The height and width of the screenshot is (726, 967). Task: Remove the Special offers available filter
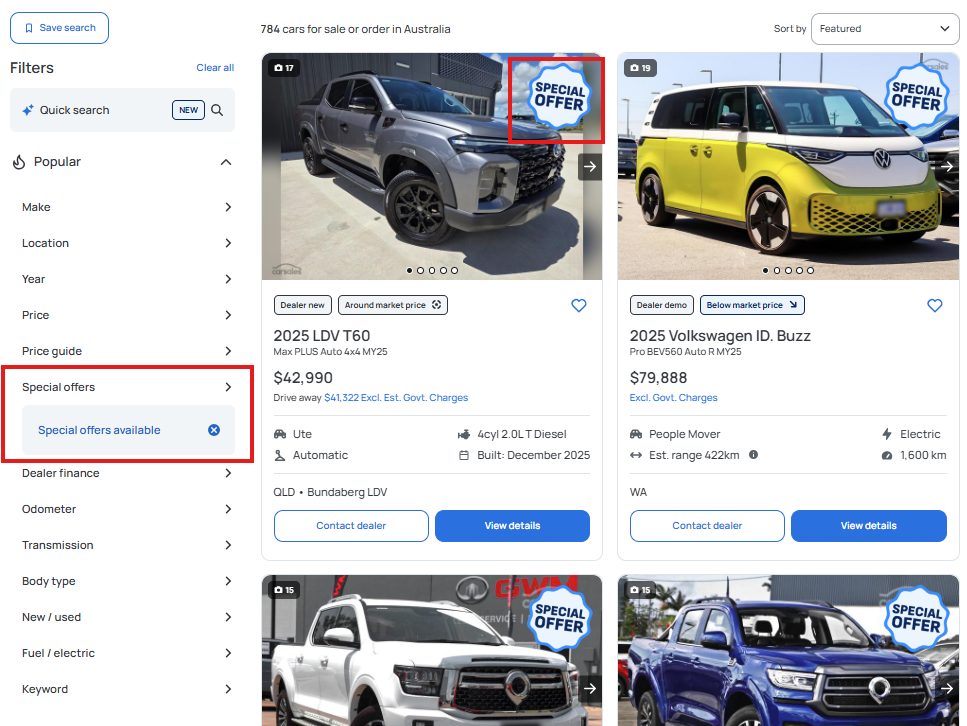pyautogui.click(x=213, y=430)
